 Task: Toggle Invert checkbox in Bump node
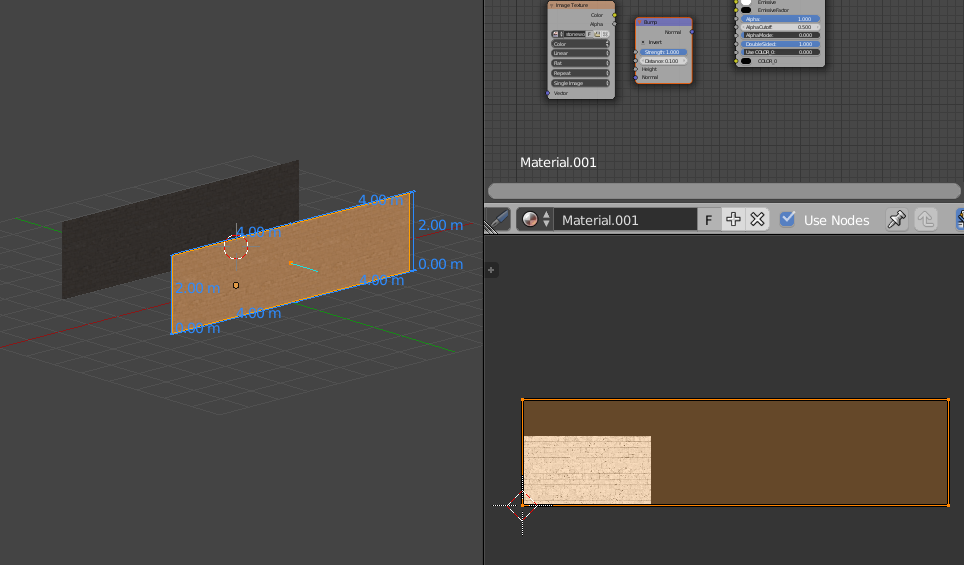643,42
